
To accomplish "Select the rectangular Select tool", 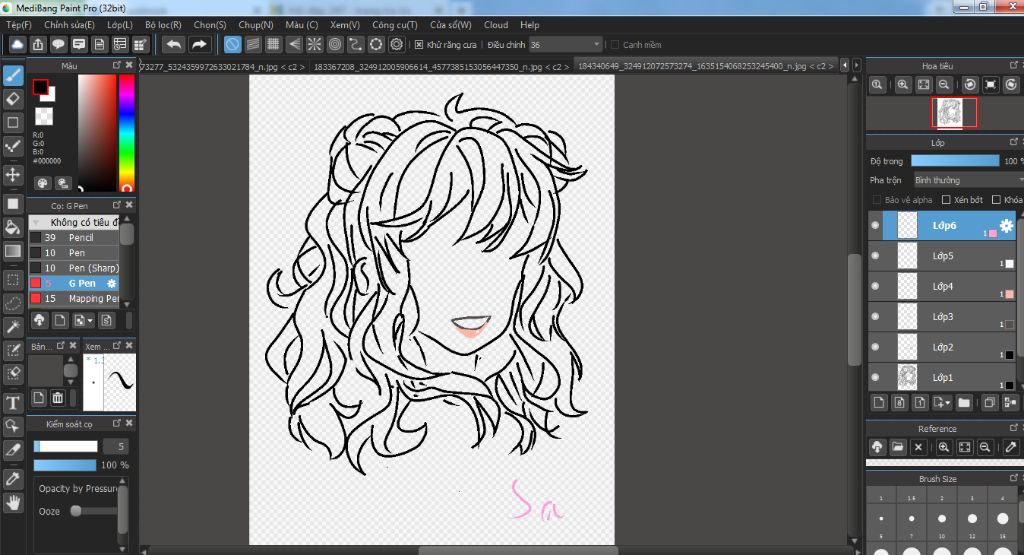I will (13, 280).
